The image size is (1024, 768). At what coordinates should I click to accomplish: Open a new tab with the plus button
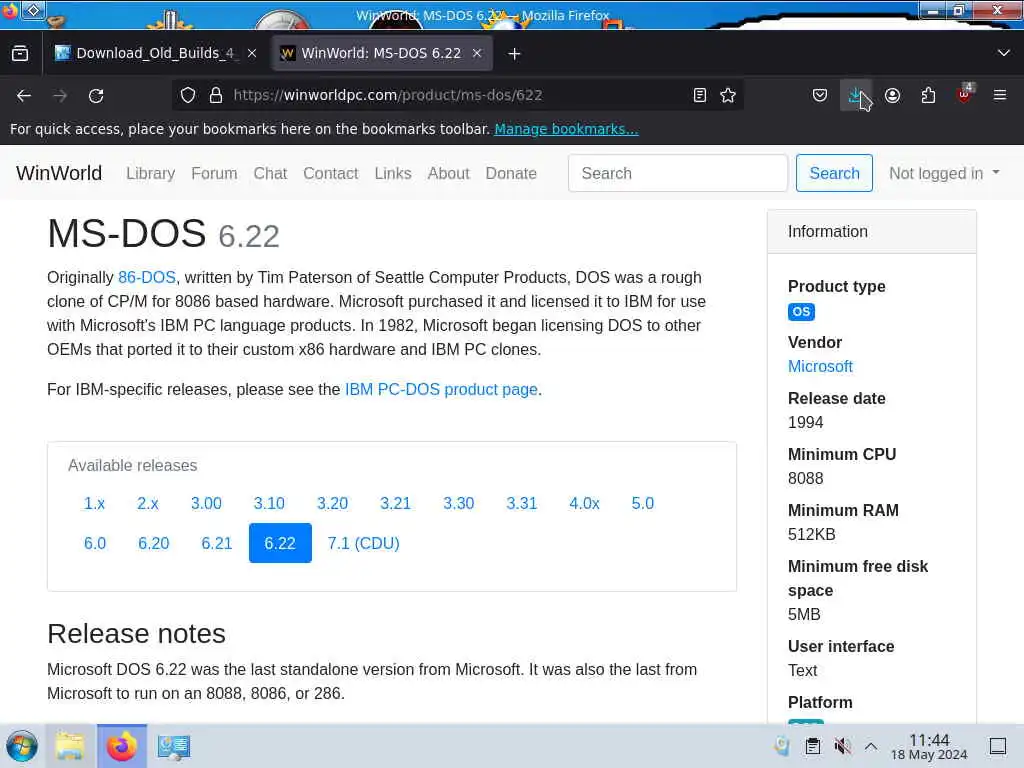pos(515,54)
